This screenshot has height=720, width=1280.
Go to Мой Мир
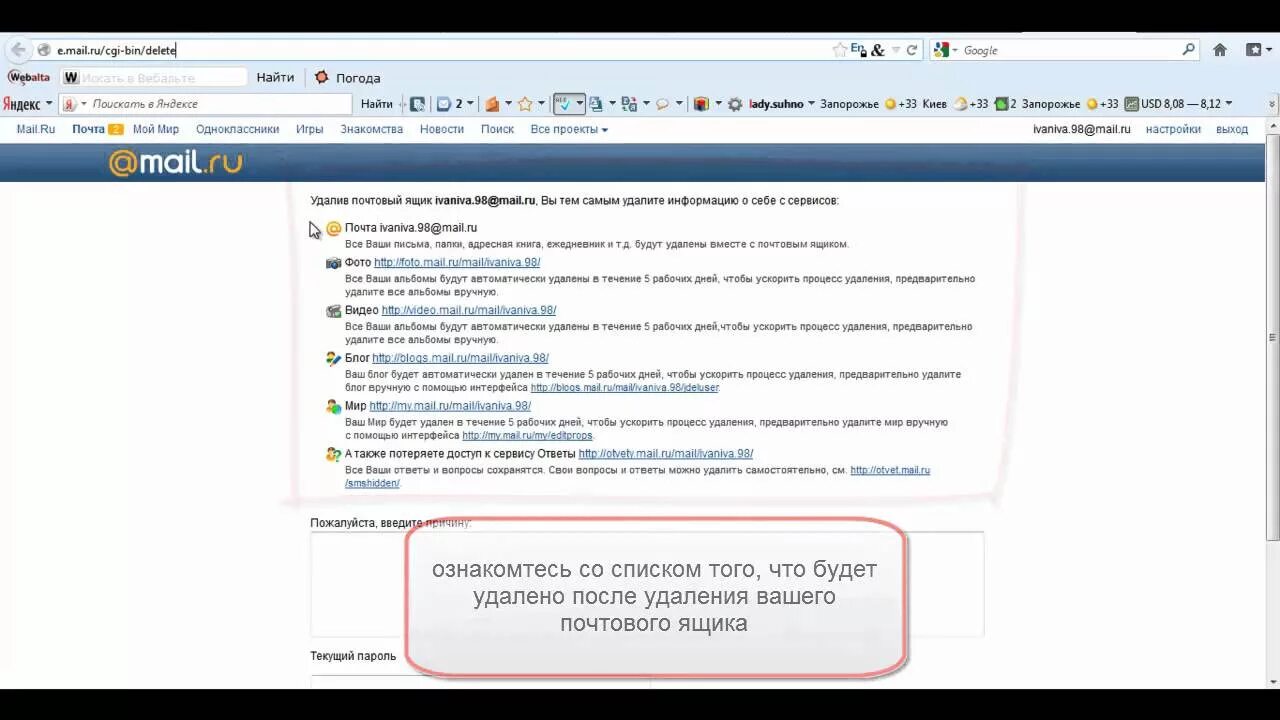click(155, 129)
